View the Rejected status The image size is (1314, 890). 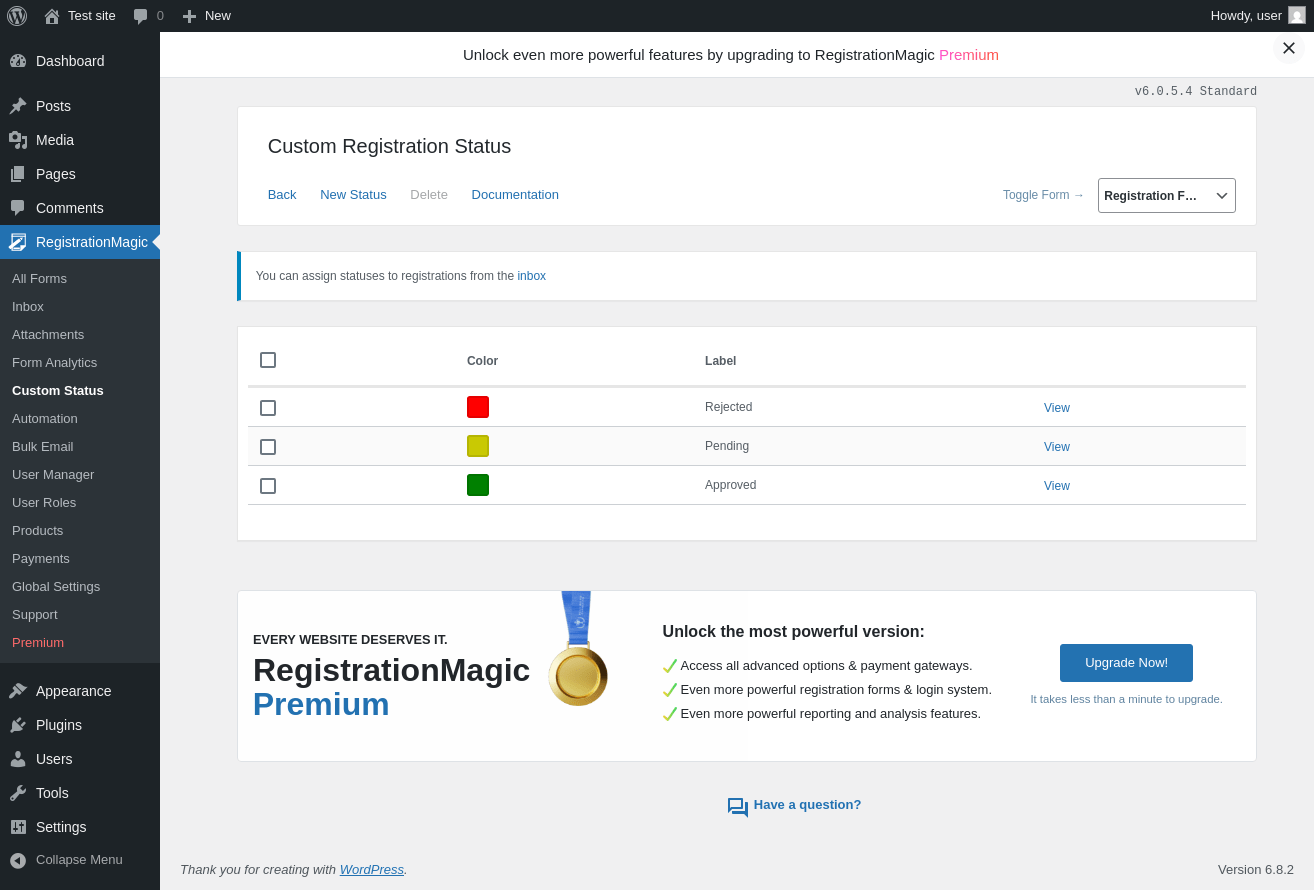pos(1057,408)
